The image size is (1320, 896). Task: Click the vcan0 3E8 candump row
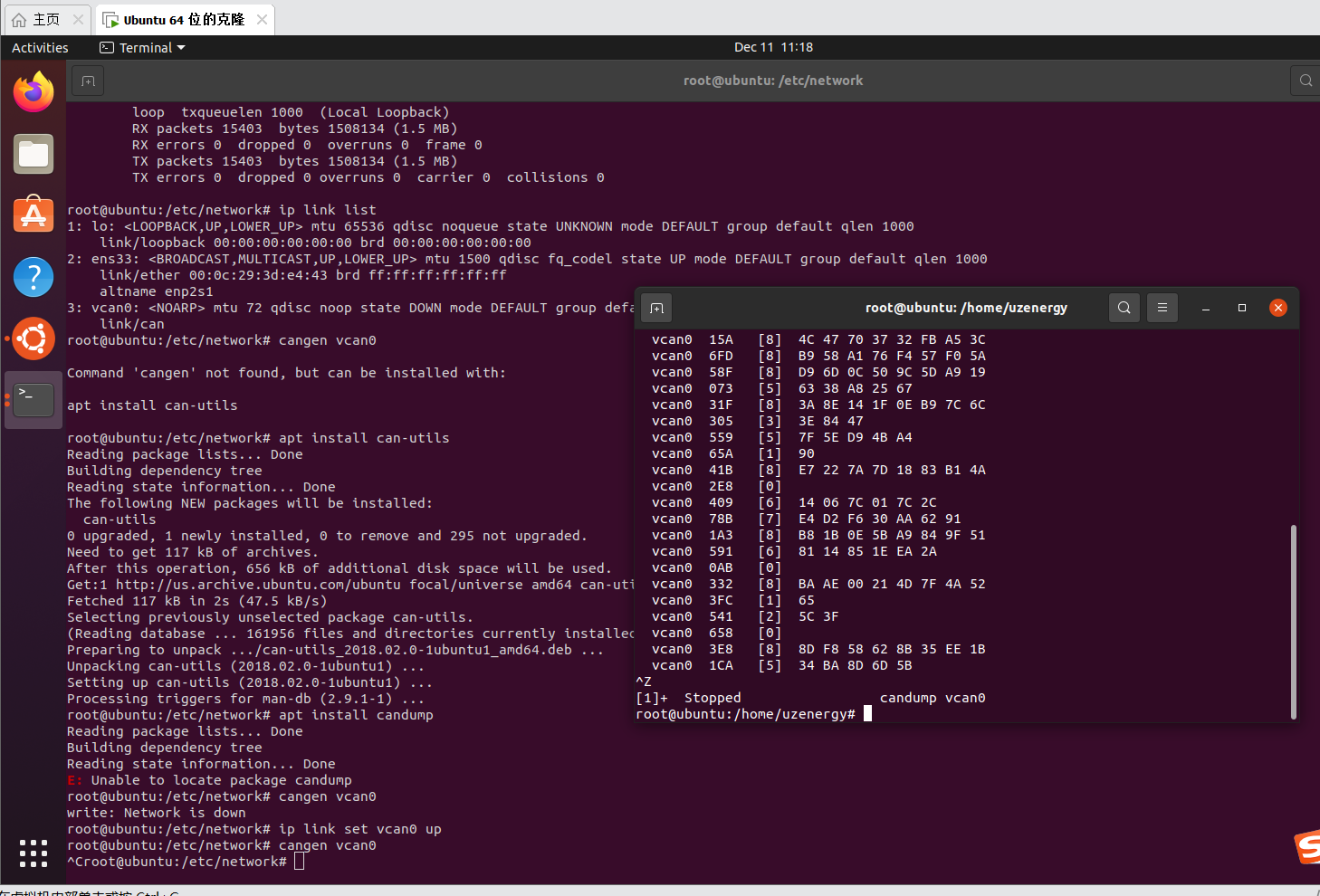818,649
